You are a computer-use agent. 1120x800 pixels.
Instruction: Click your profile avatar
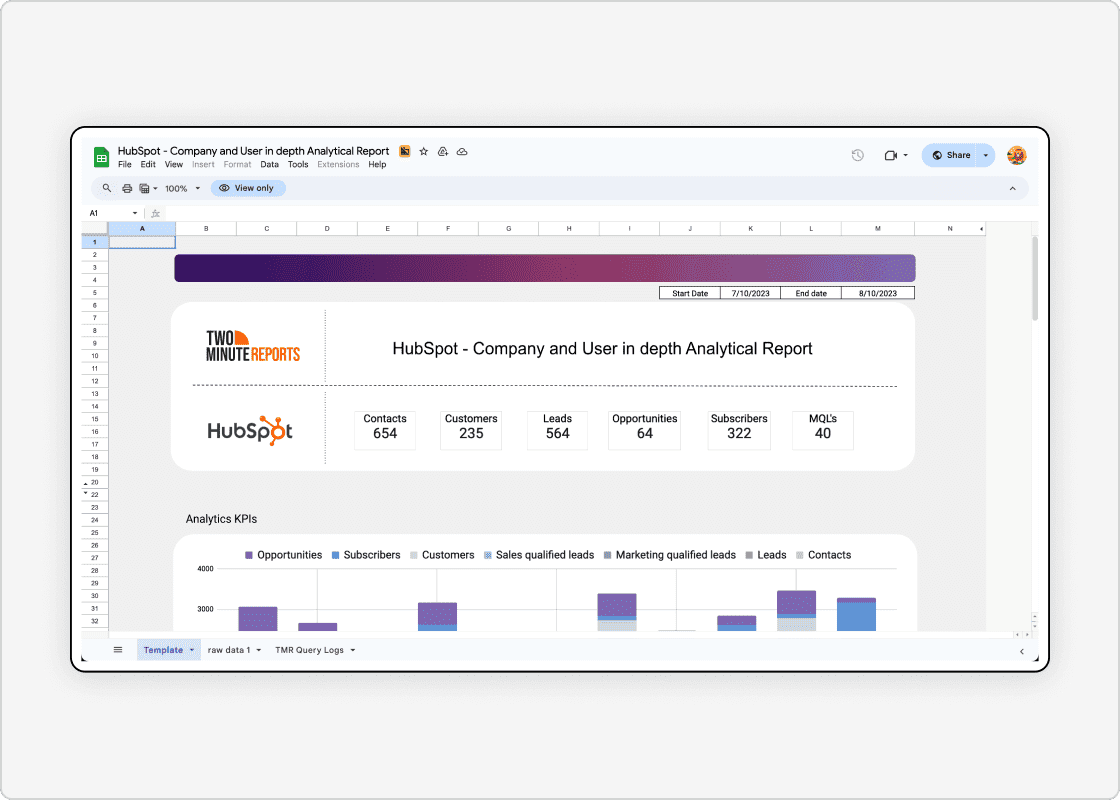pyautogui.click(x=1016, y=155)
